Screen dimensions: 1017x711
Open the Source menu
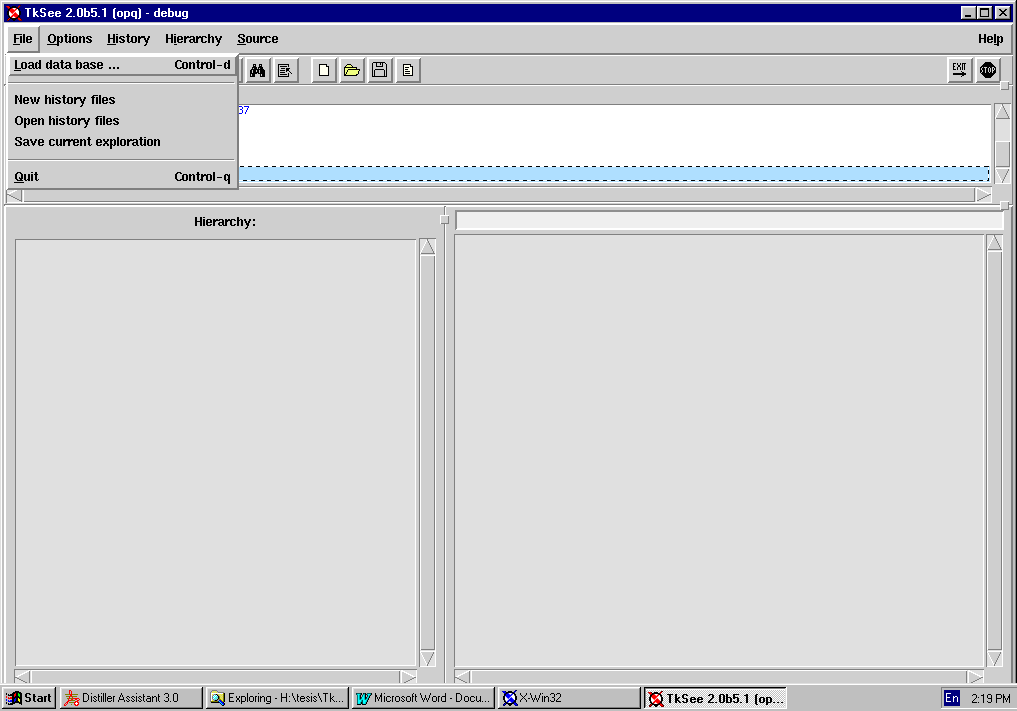pos(257,39)
